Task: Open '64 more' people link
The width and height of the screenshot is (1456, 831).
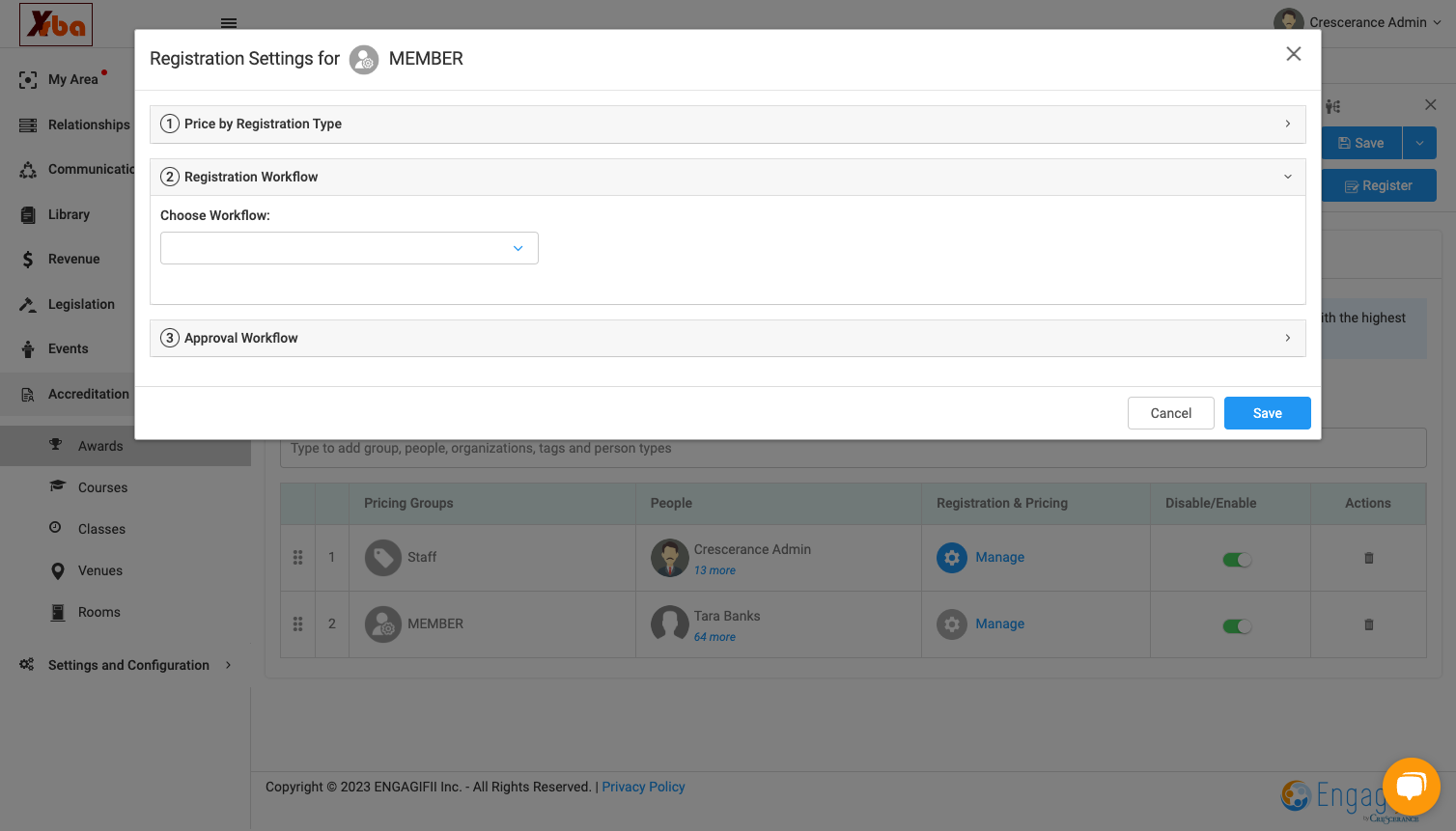Action: point(714,637)
